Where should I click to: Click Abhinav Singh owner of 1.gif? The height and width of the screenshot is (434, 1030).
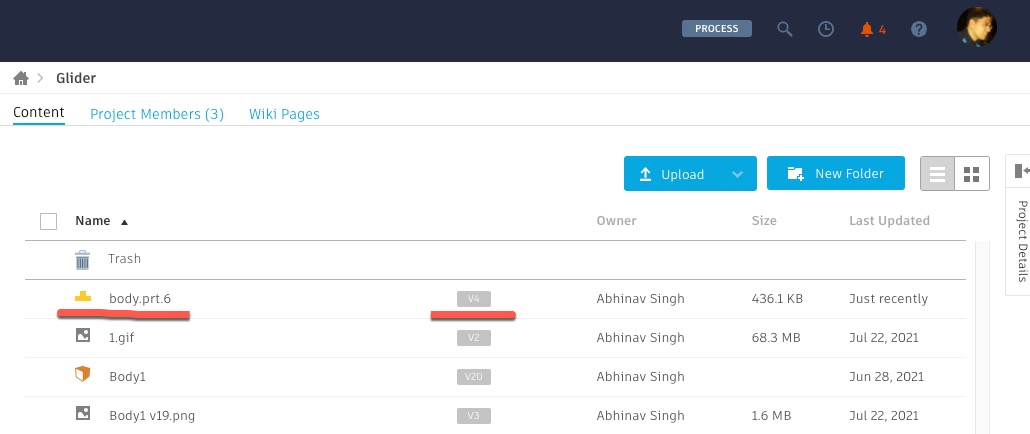640,337
